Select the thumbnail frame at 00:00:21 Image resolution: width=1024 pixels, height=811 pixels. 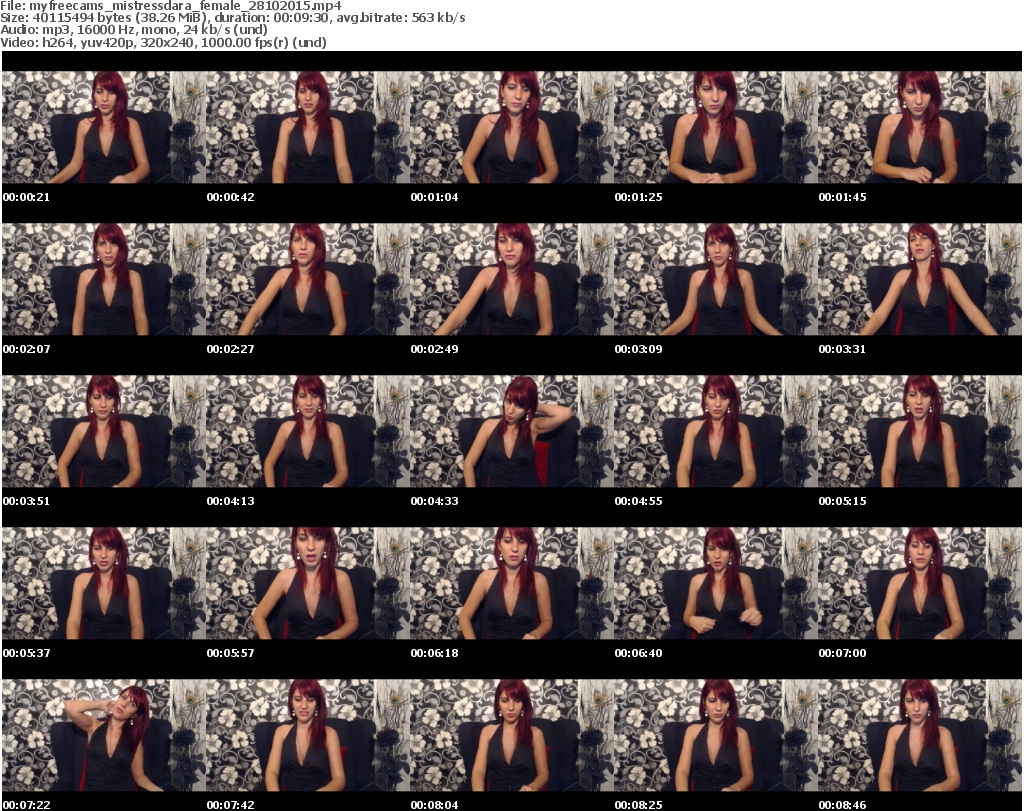coord(104,127)
